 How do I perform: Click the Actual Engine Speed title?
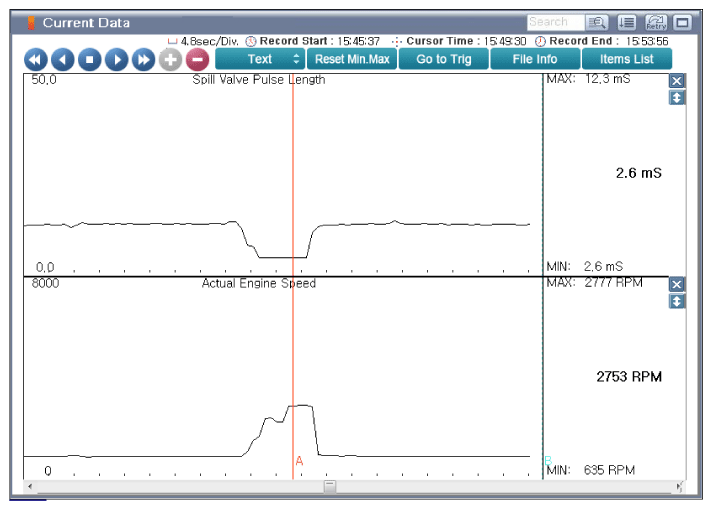[258, 283]
